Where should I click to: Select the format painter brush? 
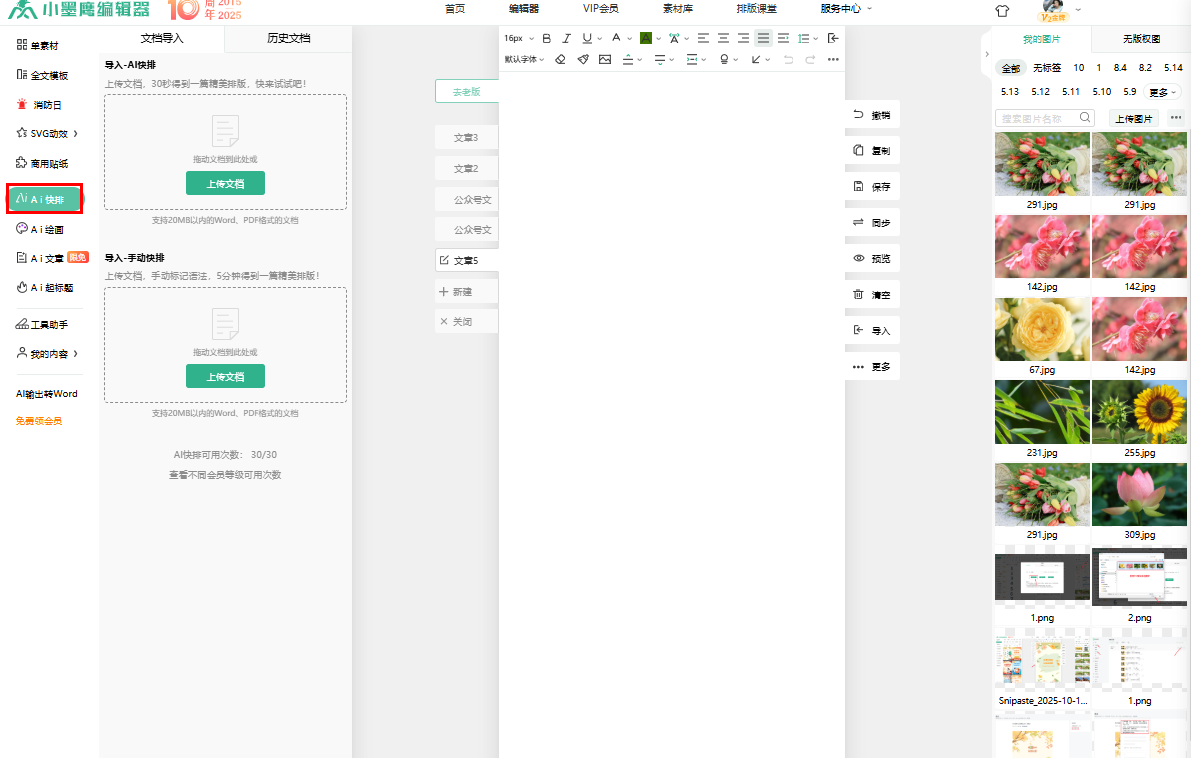click(x=583, y=59)
